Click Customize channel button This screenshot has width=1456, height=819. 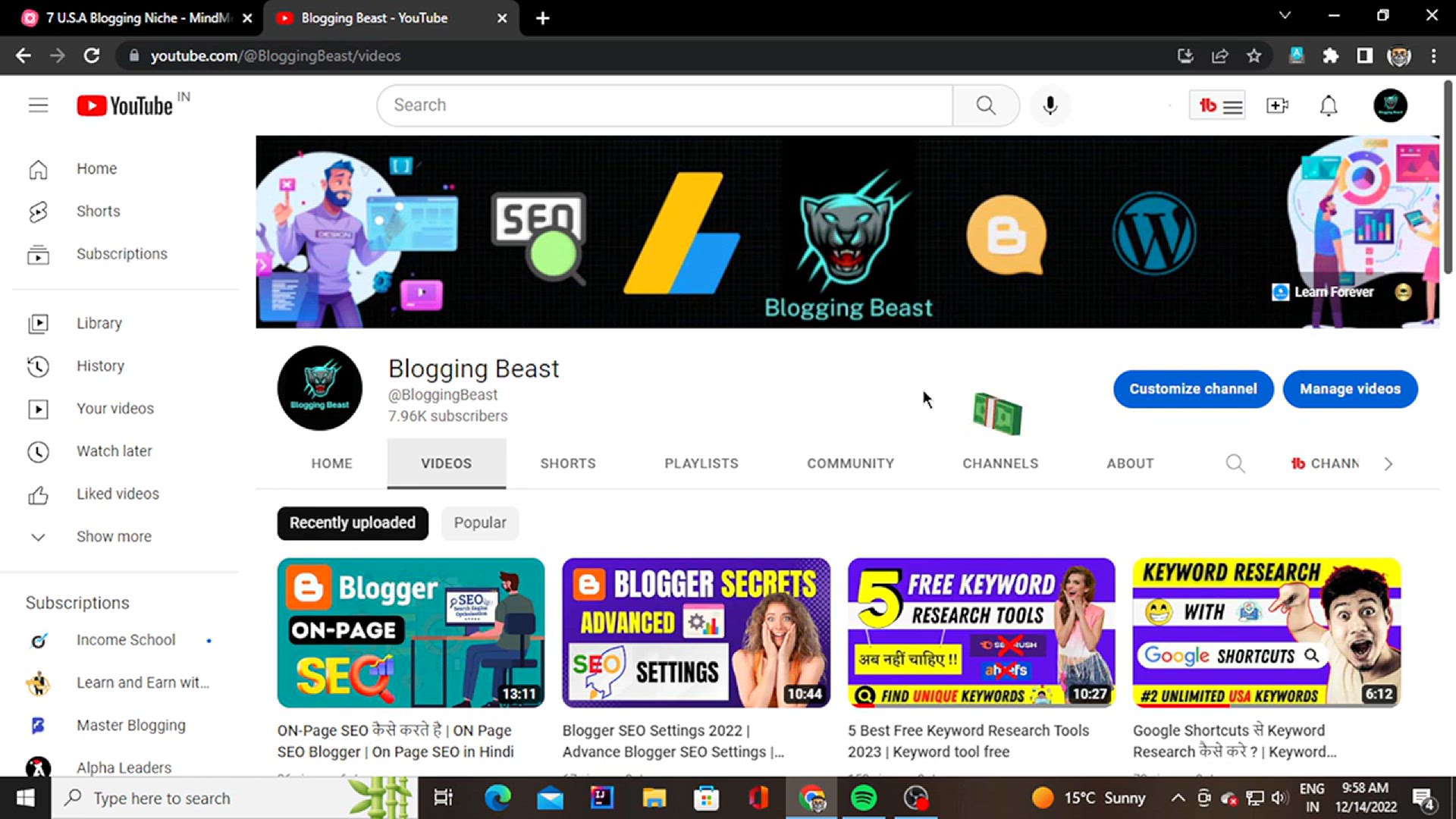pos(1193,389)
